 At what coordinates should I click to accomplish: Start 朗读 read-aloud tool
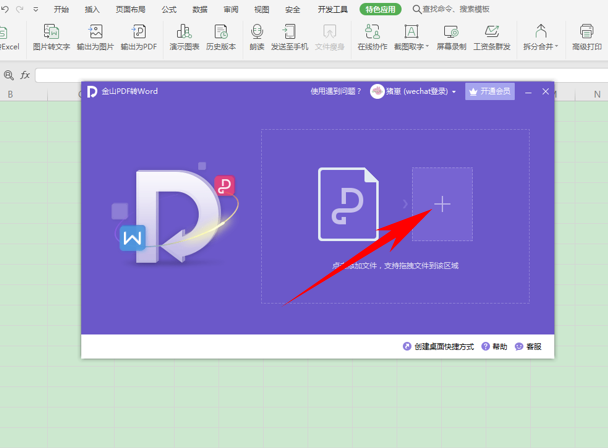point(257,38)
